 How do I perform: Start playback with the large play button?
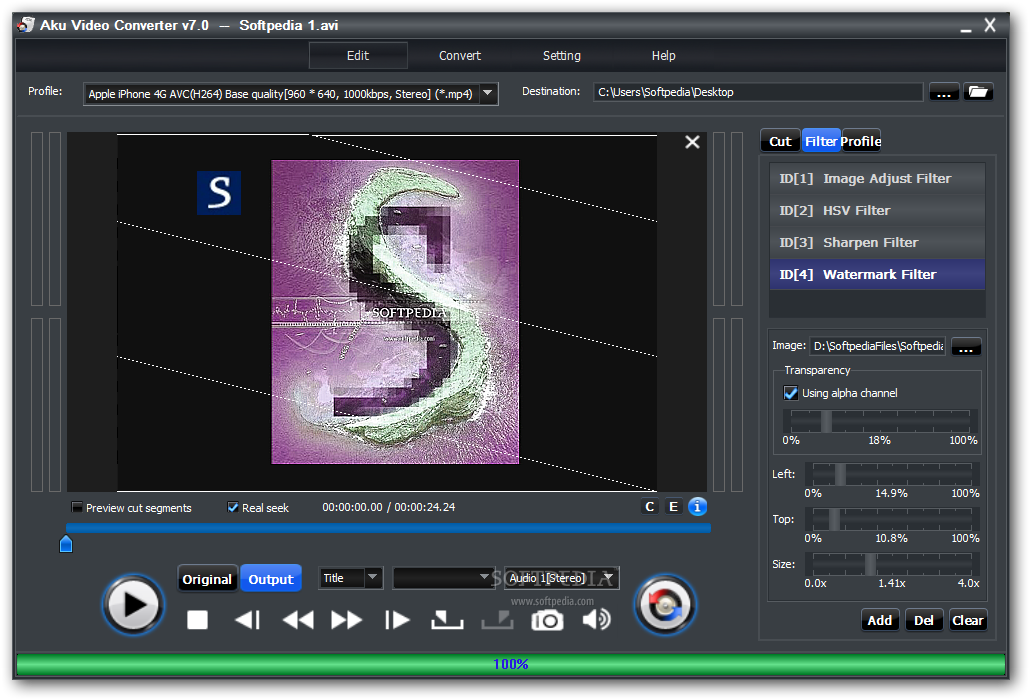click(x=133, y=605)
